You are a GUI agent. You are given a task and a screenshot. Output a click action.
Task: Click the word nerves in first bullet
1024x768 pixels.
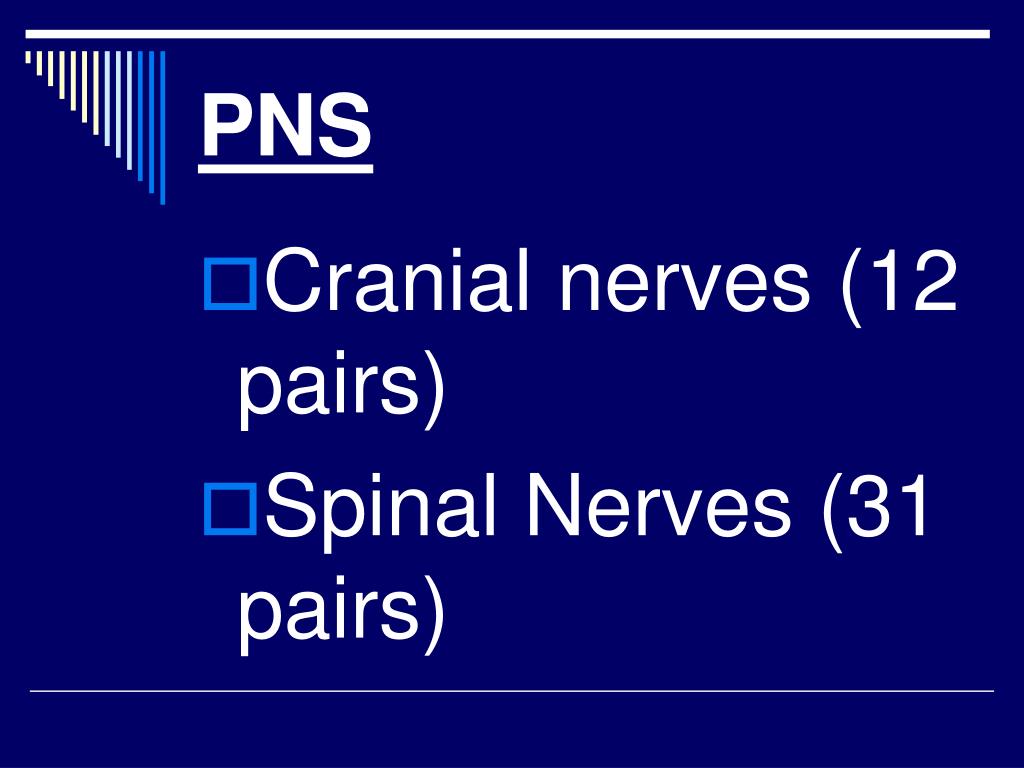pyautogui.click(x=685, y=287)
